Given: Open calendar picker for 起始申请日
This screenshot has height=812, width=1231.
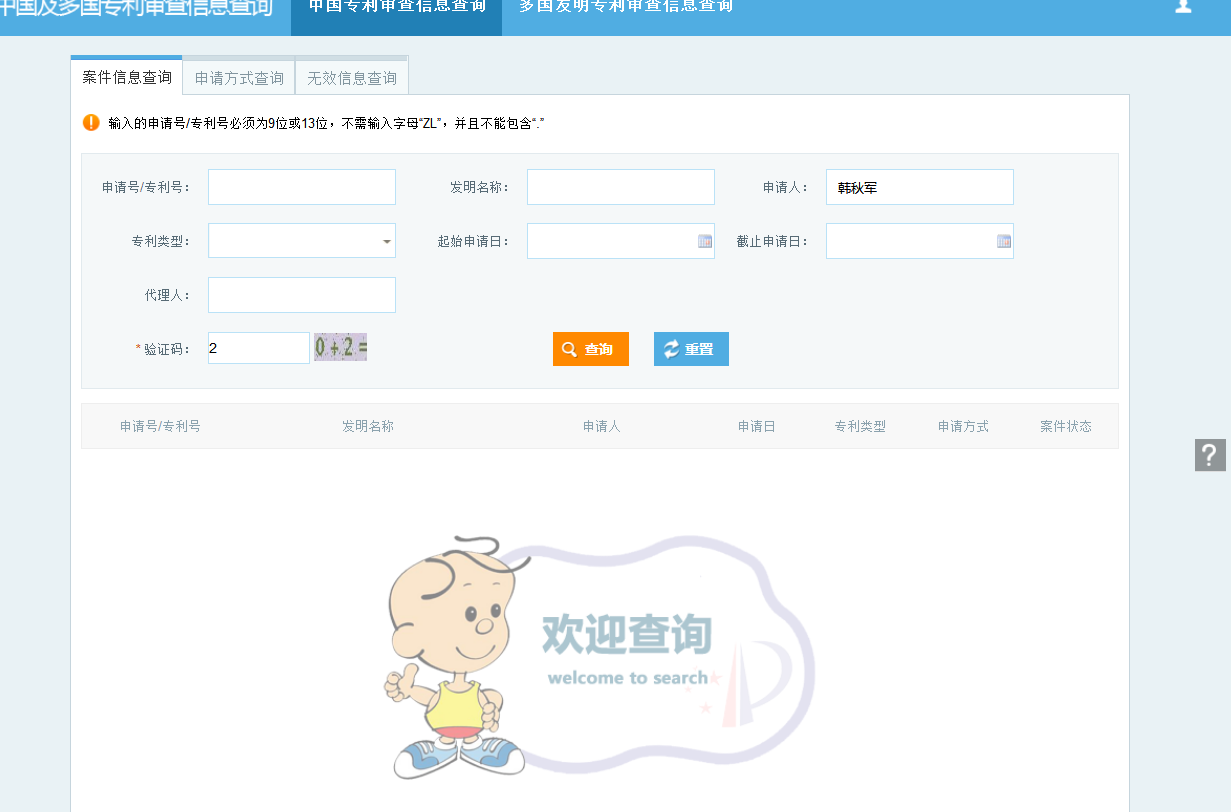Looking at the screenshot, I should pyautogui.click(x=704, y=241).
